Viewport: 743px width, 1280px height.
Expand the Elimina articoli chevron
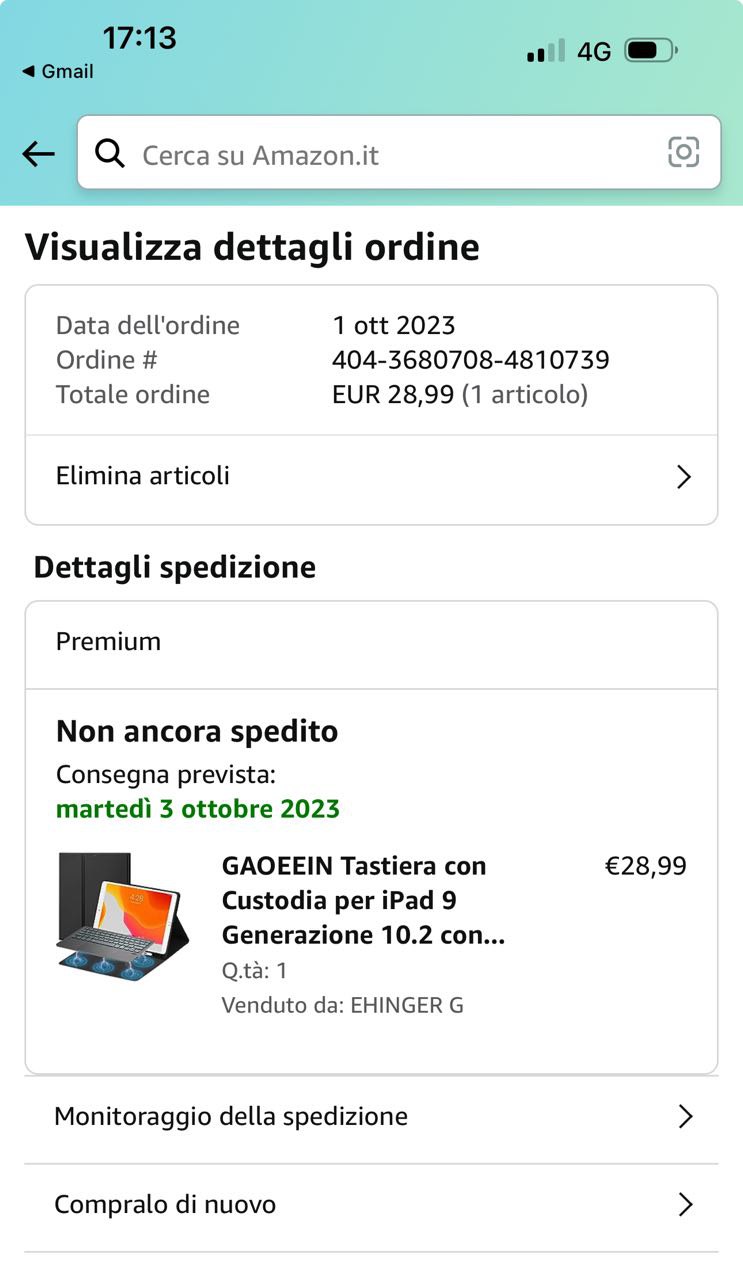(684, 477)
